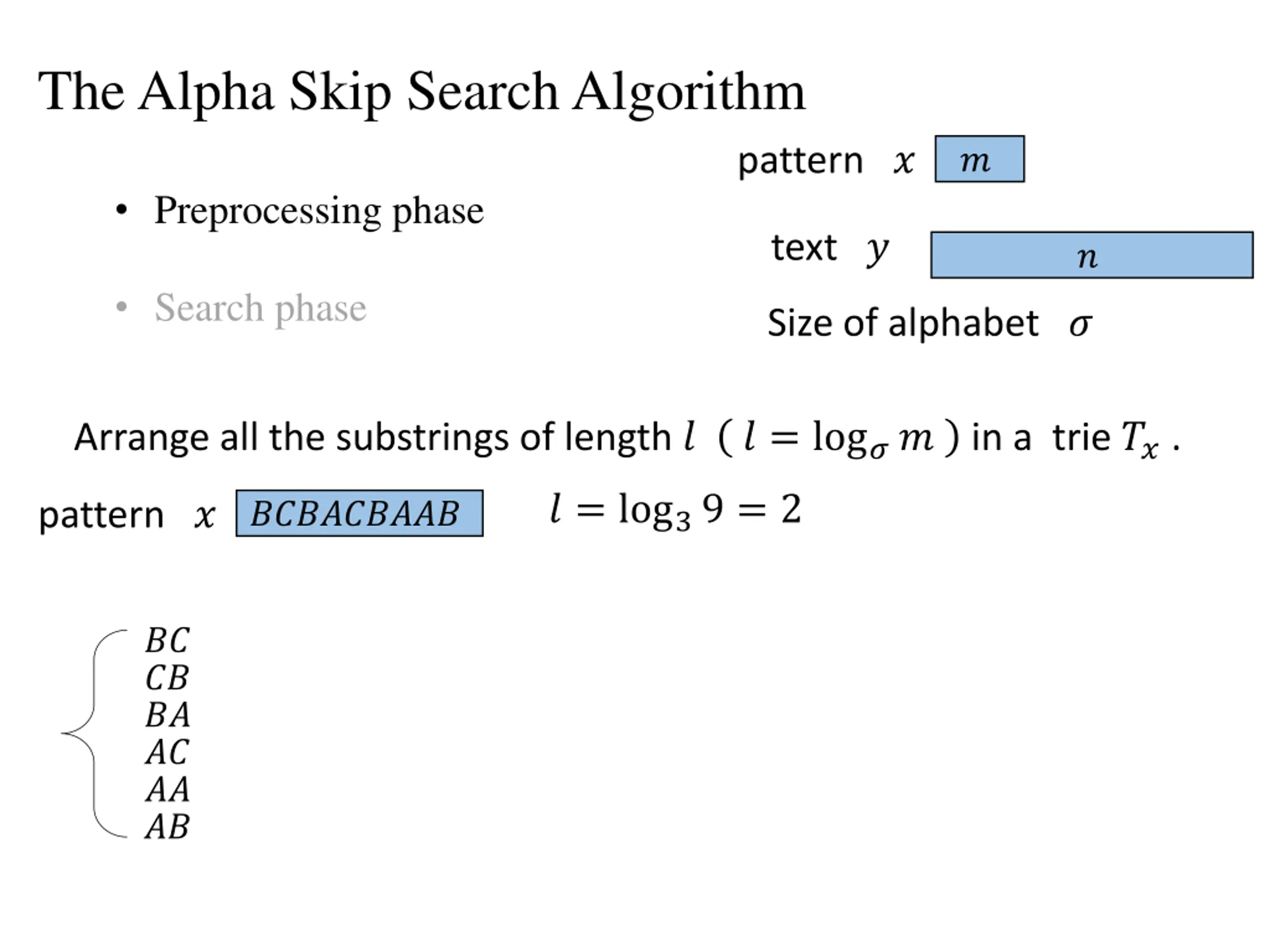Click the sigma symbol after alphabet size
Screen dimensions: 1270x952
click(x=1080, y=325)
